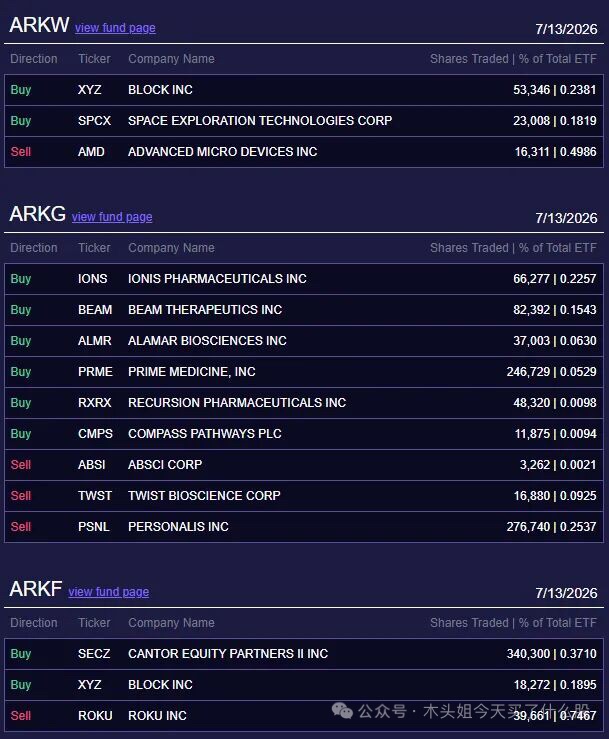This screenshot has width=609, height=739.
Task: Select the AMD sell row in ARKW
Action: pyautogui.click(x=304, y=152)
